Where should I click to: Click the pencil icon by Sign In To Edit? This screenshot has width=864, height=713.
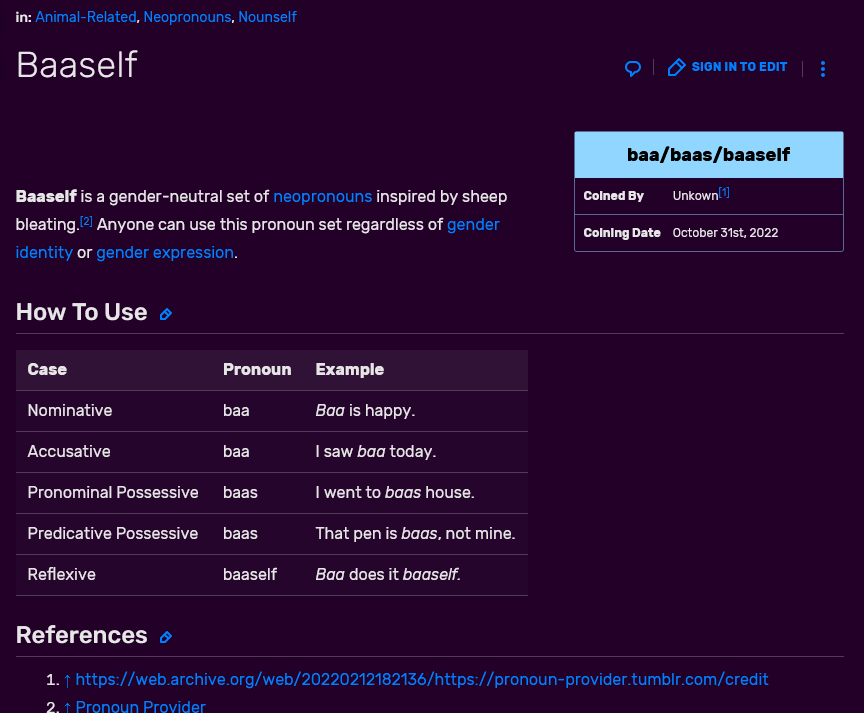click(x=676, y=67)
